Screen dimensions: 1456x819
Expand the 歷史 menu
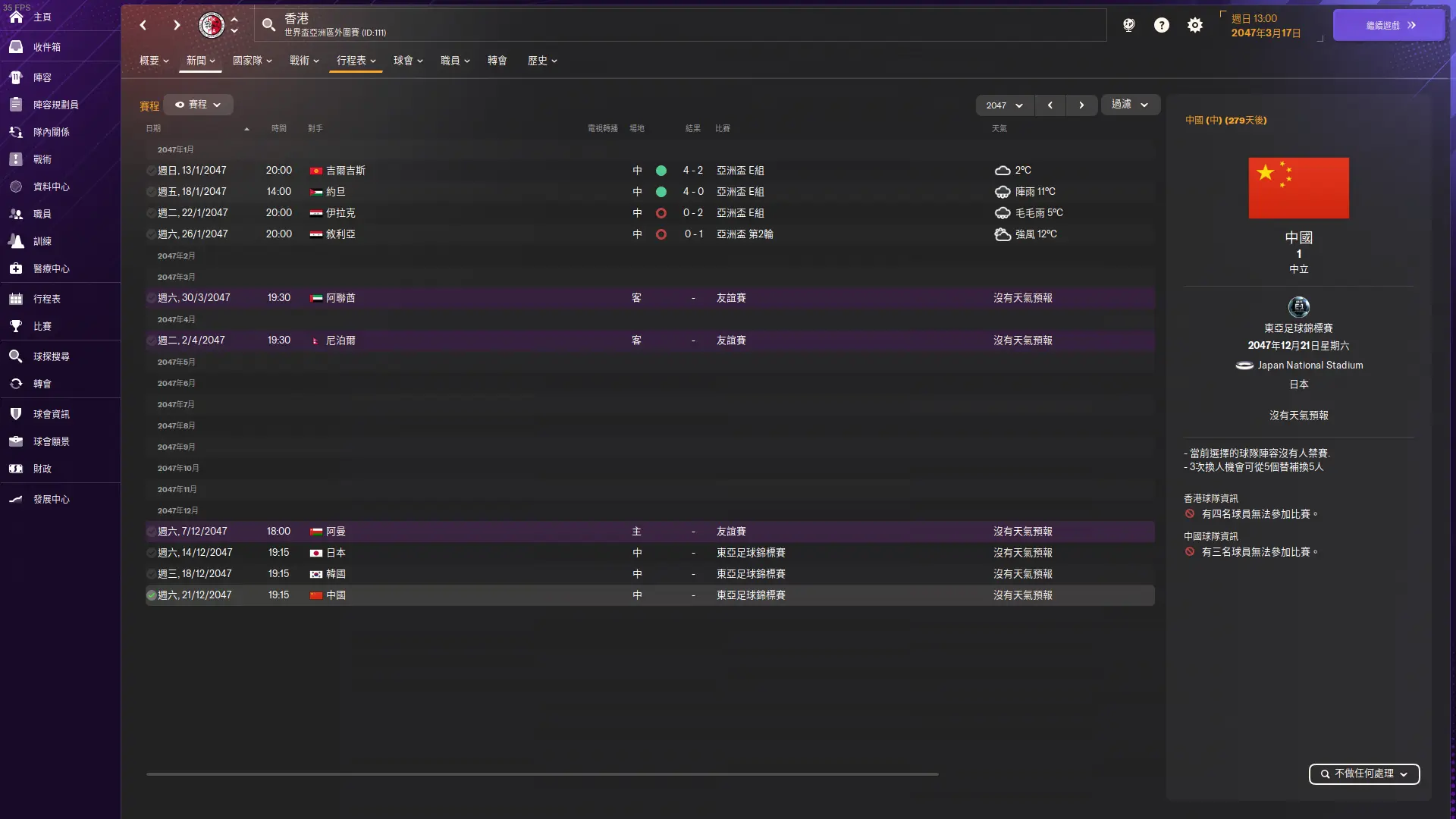tap(542, 61)
